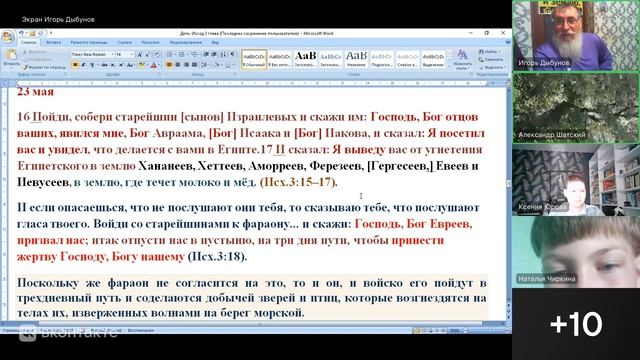The width and height of the screenshot is (640, 360).
Task: Open the Рецензирование ribbon tab
Action: [185, 42]
